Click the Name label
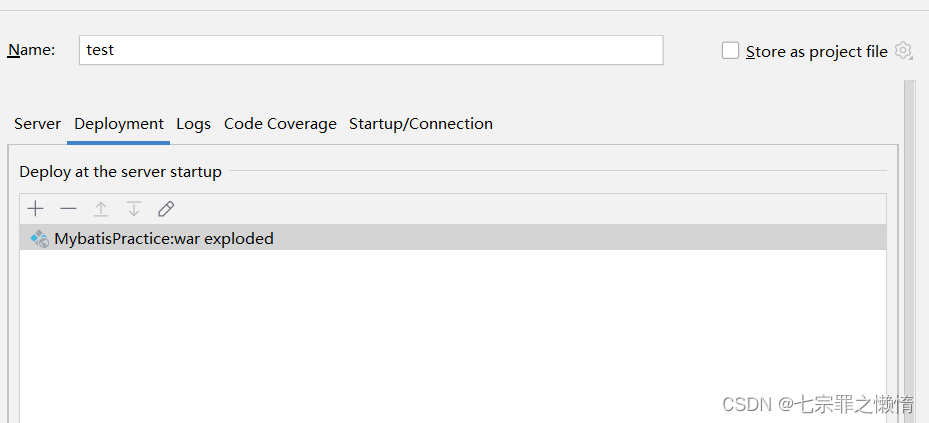Screen dimensions: 929x423 31,50
